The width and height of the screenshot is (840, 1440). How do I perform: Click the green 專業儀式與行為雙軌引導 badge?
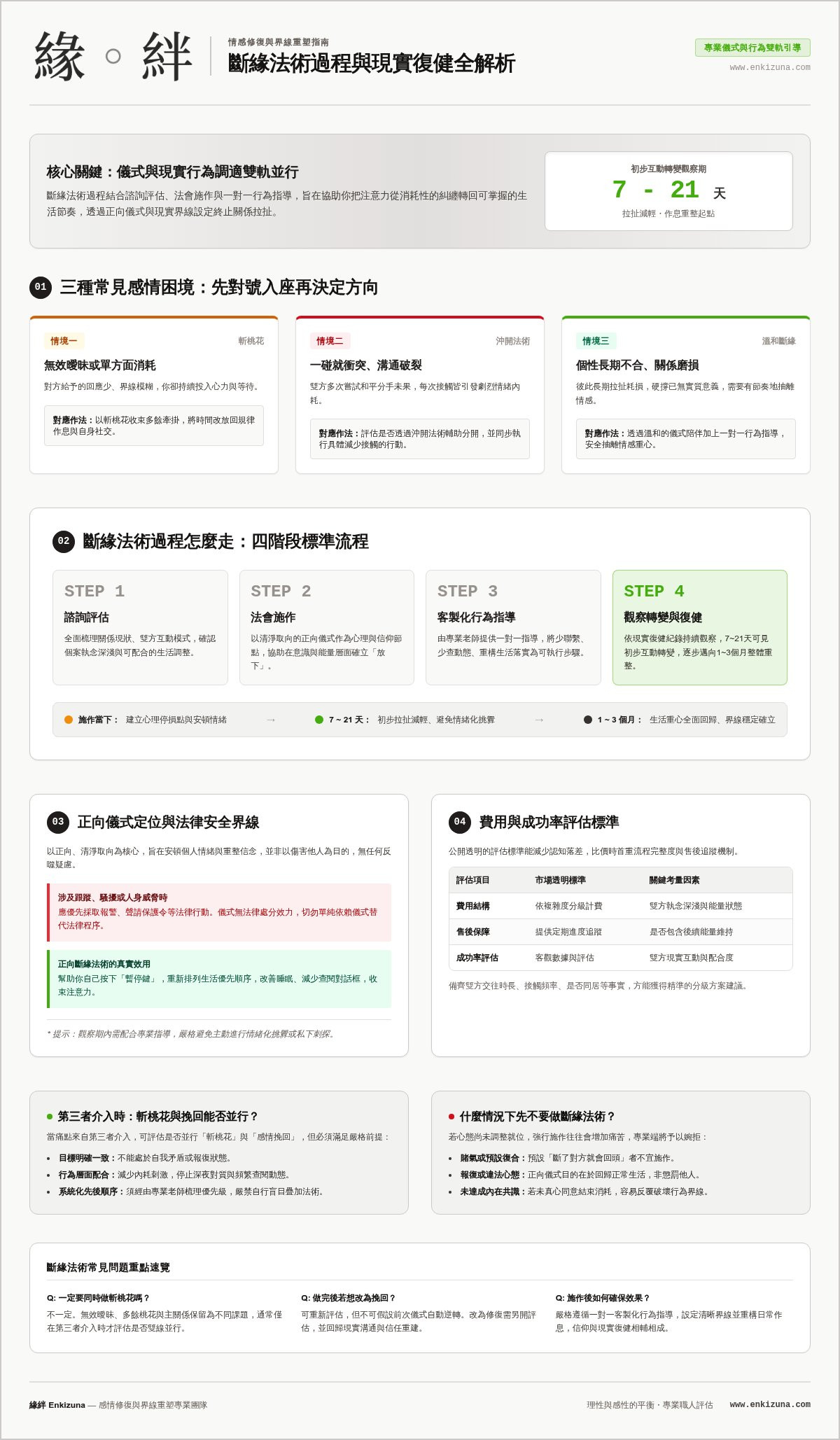click(752, 48)
